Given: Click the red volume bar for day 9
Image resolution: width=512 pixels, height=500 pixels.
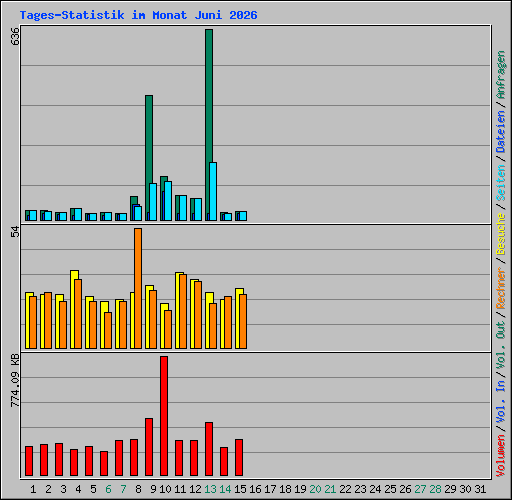Looking at the screenshot, I should click(149, 447).
